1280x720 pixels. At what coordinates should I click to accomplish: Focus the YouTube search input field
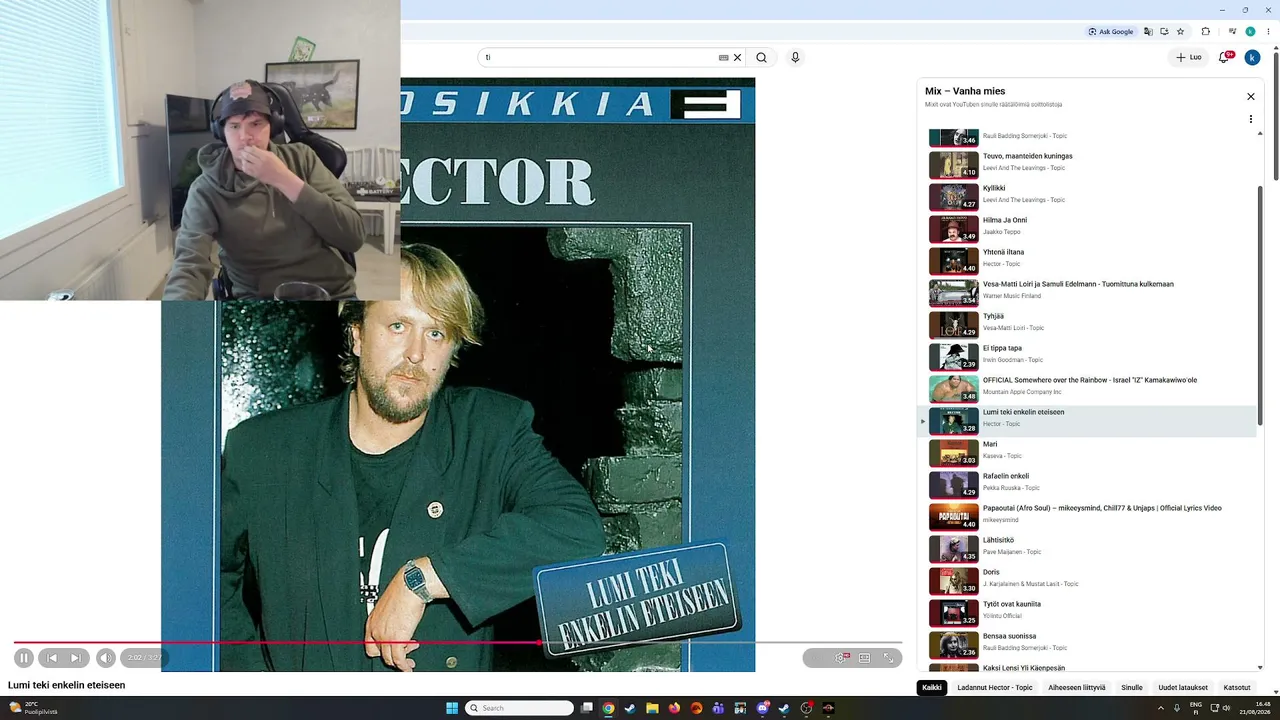point(600,57)
